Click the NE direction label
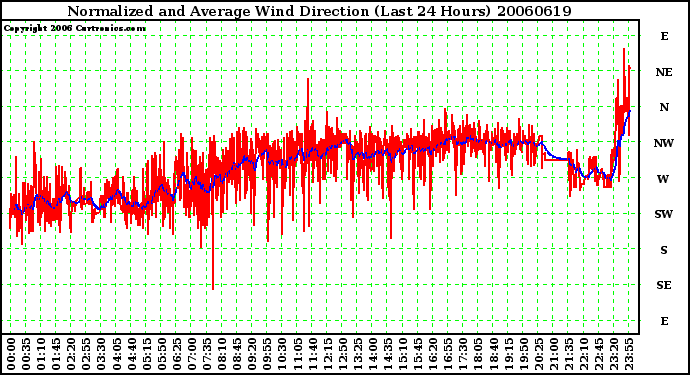The image size is (690, 375). [x=664, y=72]
